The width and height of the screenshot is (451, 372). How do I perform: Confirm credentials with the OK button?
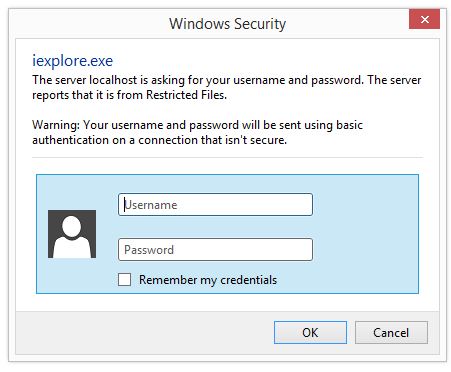(310, 332)
